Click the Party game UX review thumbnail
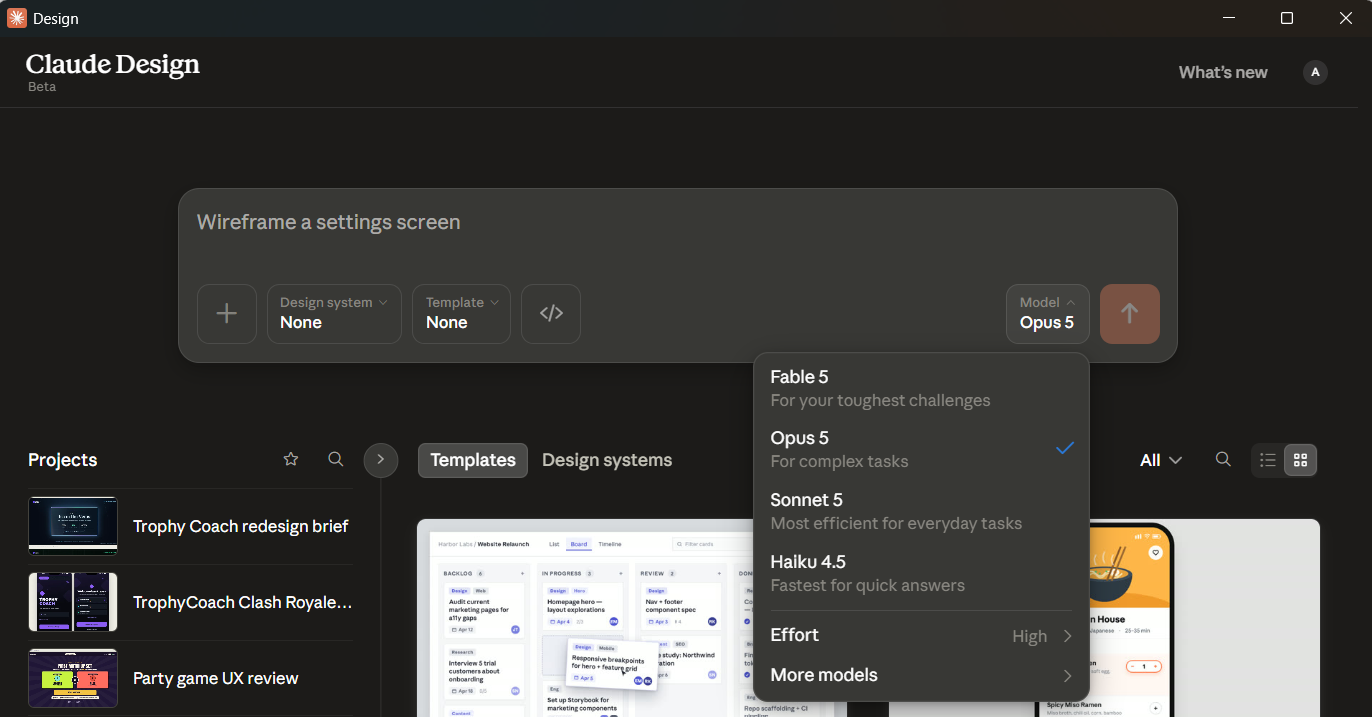This screenshot has height=717, width=1372. [73, 678]
